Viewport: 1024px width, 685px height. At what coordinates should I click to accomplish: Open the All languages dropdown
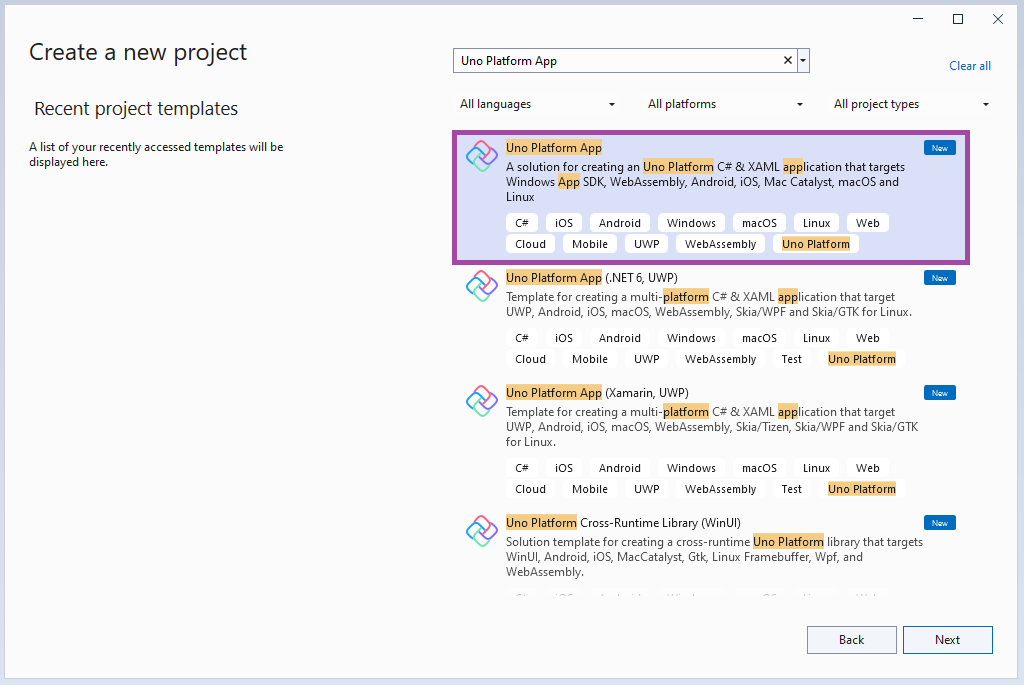(537, 104)
